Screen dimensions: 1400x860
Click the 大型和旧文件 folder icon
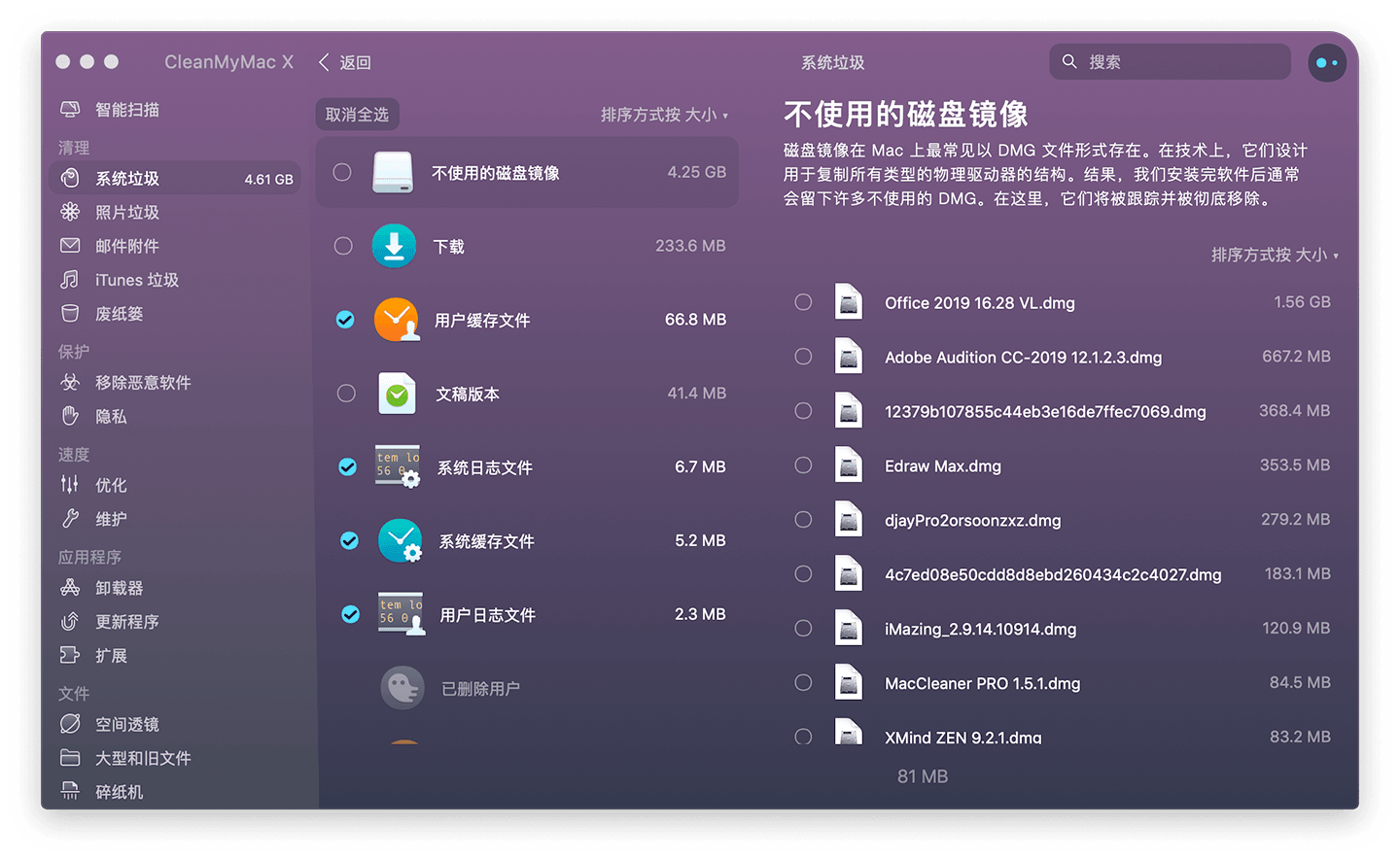[x=70, y=758]
